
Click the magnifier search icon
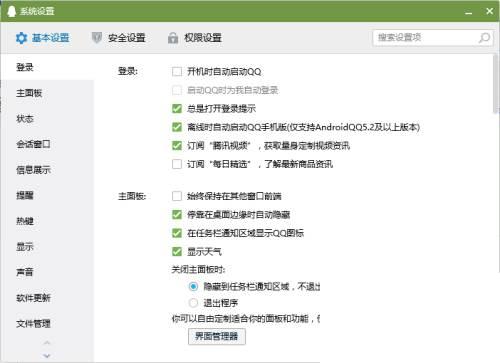[x=484, y=38]
